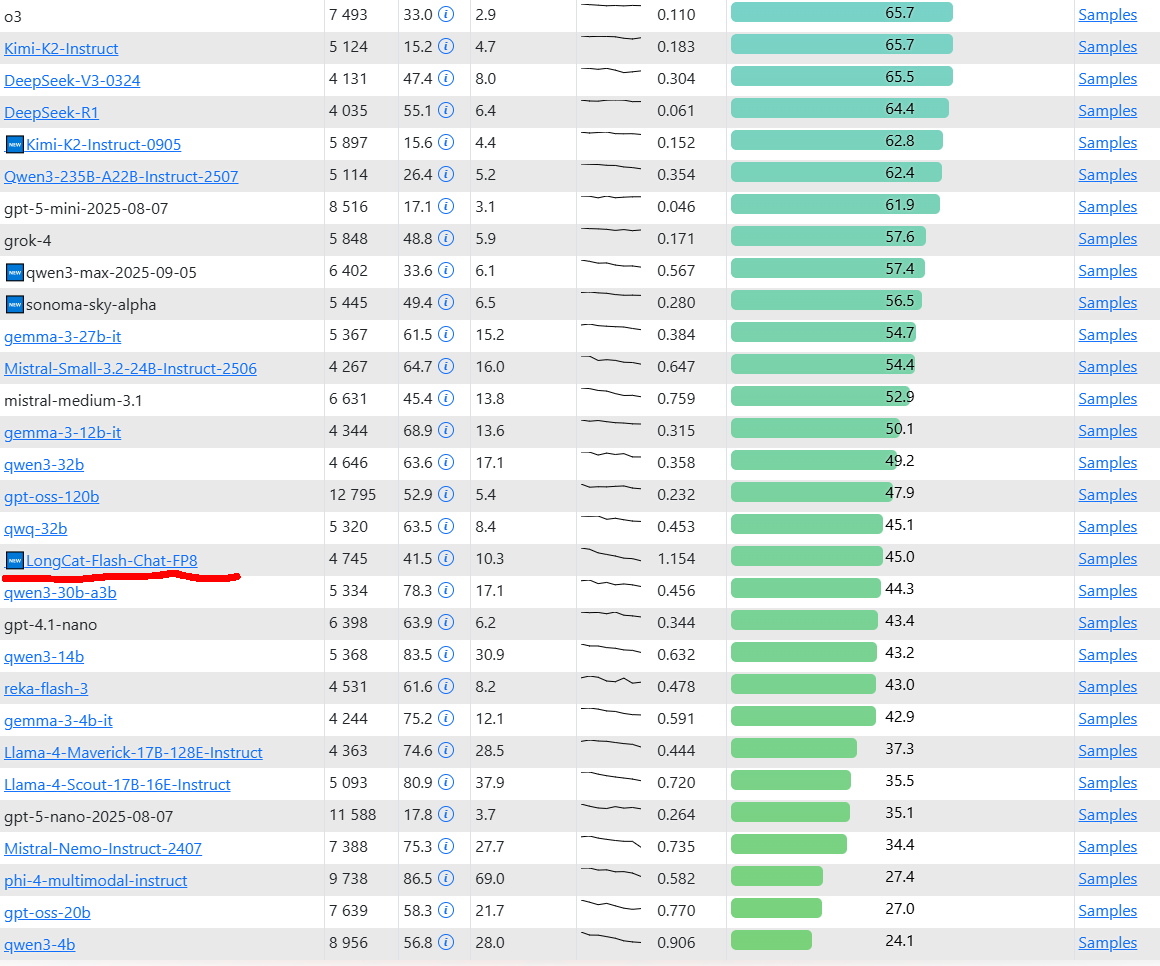The image size is (1160, 966).
Task: Select the value 69.0 in phi-4-multimodal-instruct row
Action: [x=490, y=878]
